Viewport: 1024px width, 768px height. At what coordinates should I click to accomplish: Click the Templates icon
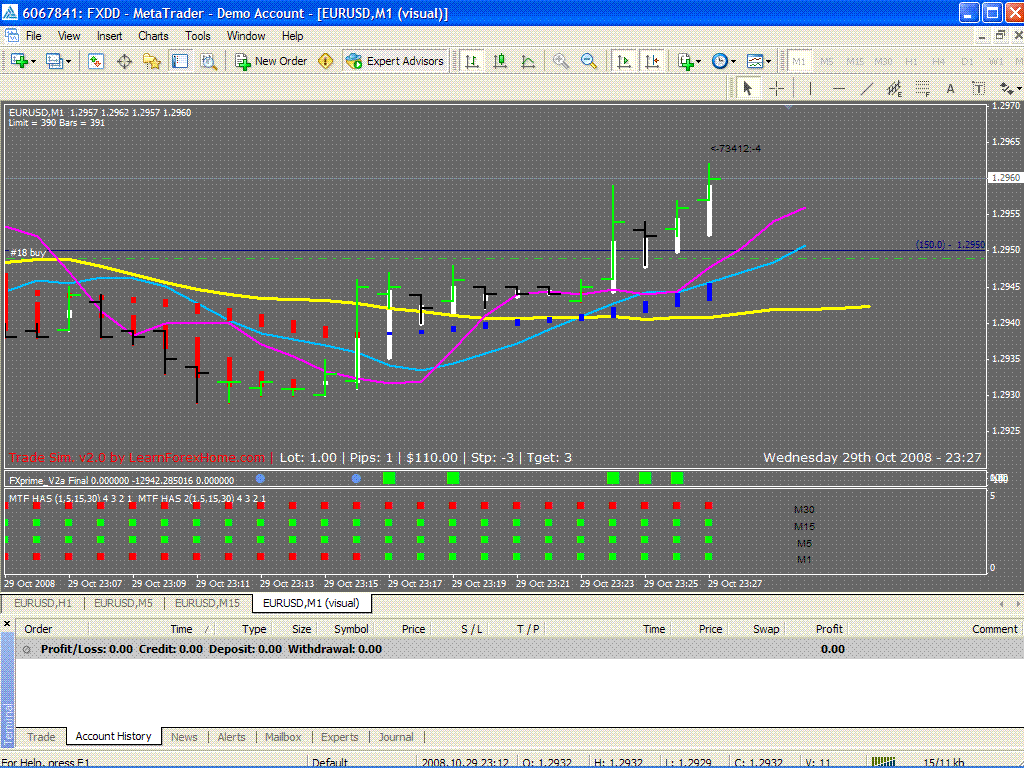(754, 61)
